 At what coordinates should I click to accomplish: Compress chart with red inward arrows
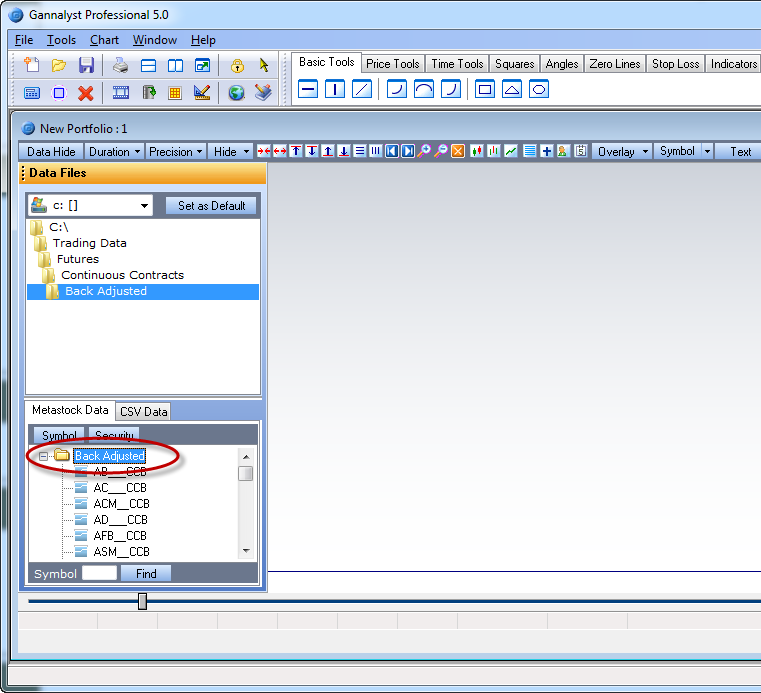pos(264,151)
